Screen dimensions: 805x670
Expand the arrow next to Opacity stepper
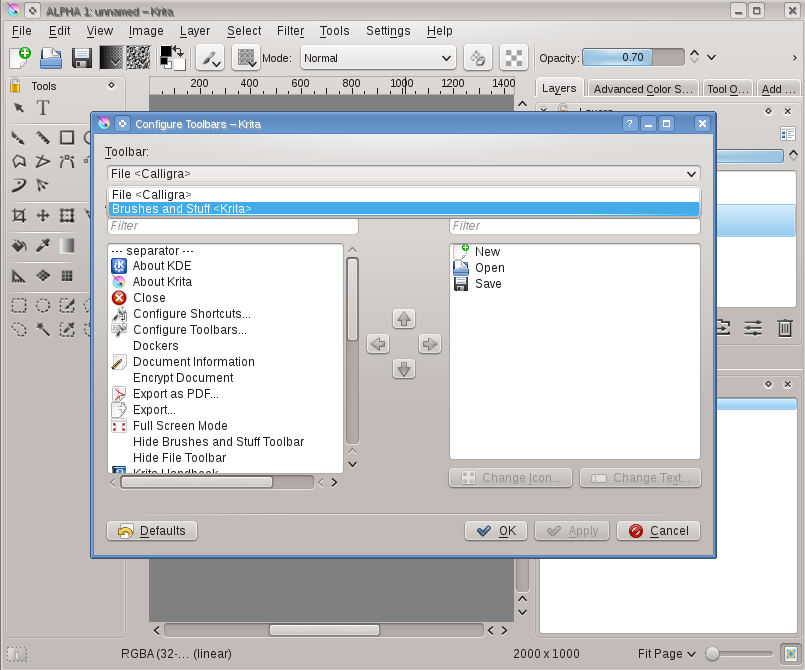pyautogui.click(x=711, y=57)
